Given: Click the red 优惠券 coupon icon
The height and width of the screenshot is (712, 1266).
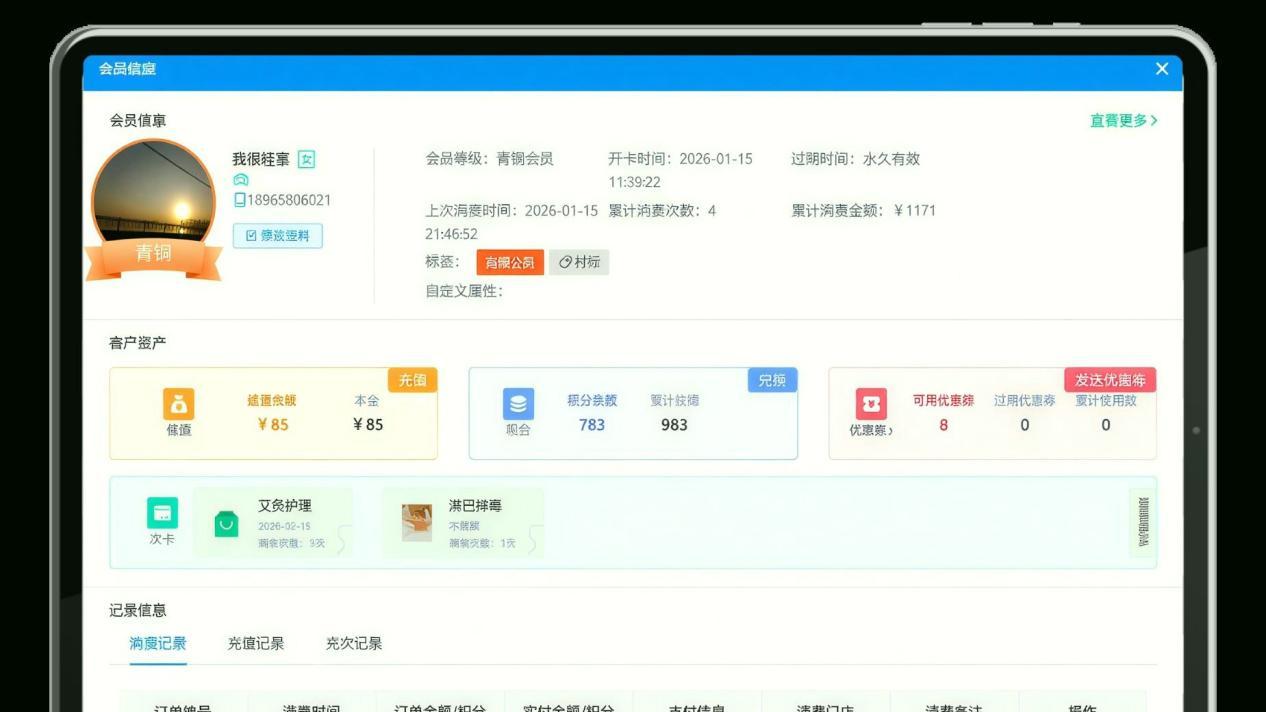Looking at the screenshot, I should tap(871, 404).
